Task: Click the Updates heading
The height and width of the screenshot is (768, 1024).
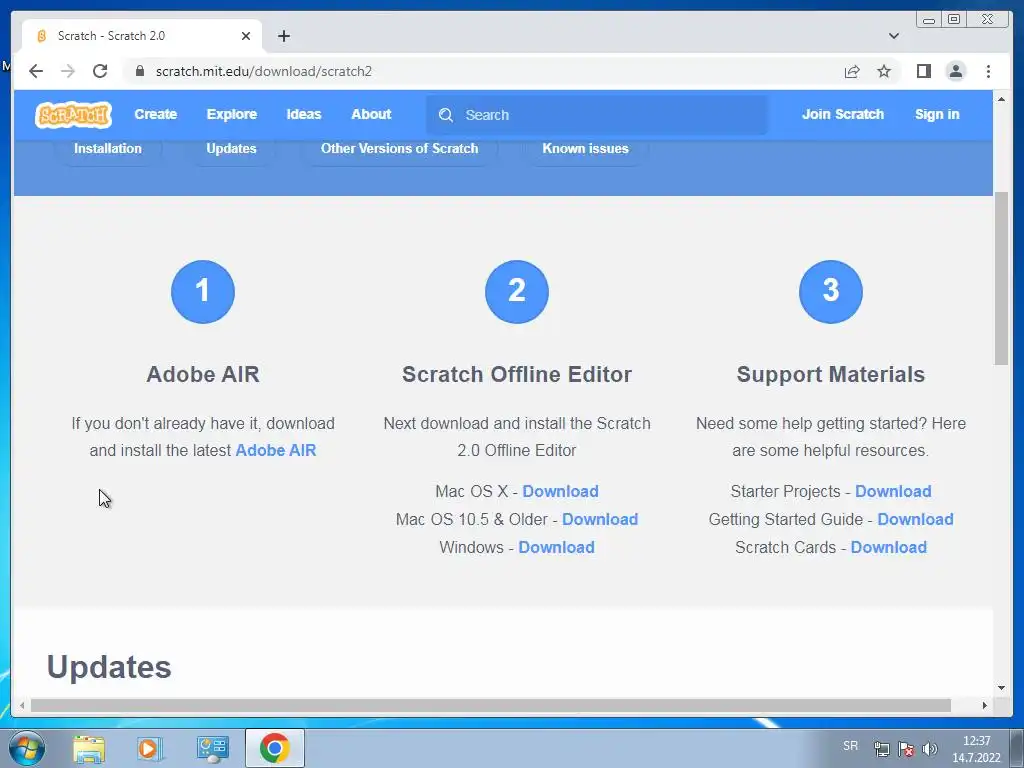Action: (109, 667)
